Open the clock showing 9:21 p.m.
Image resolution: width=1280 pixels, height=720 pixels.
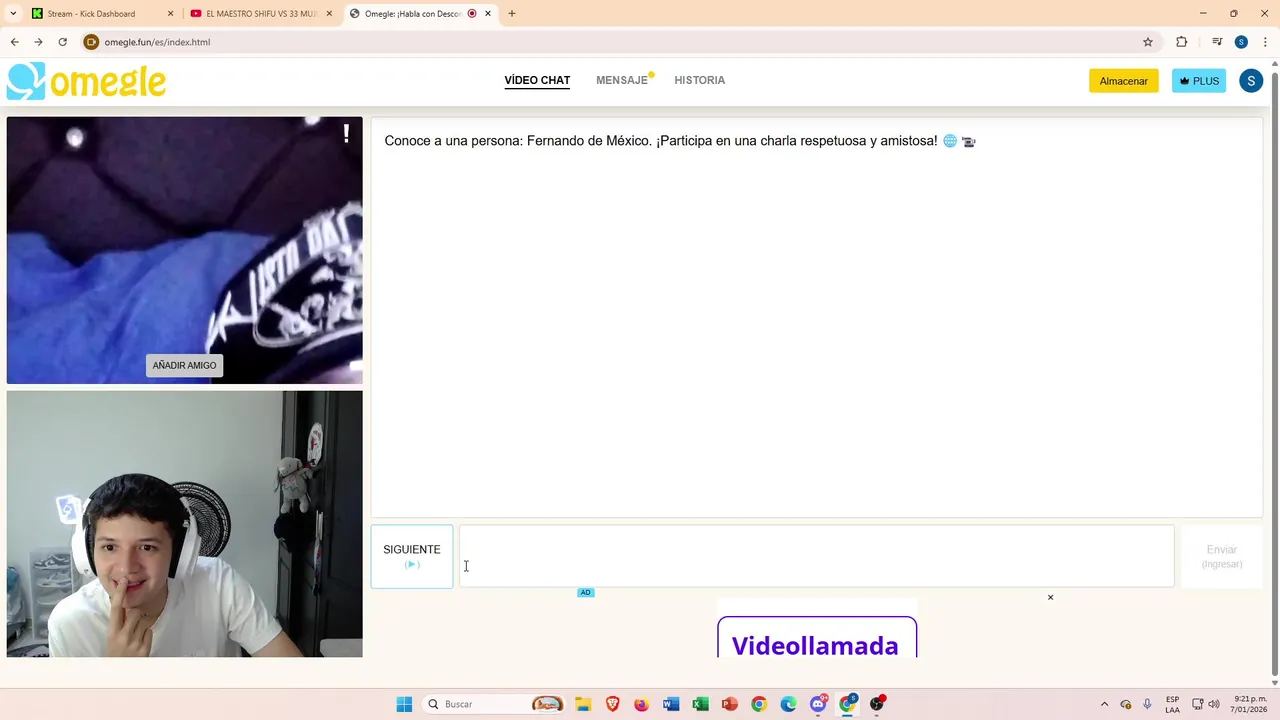coord(1250,704)
